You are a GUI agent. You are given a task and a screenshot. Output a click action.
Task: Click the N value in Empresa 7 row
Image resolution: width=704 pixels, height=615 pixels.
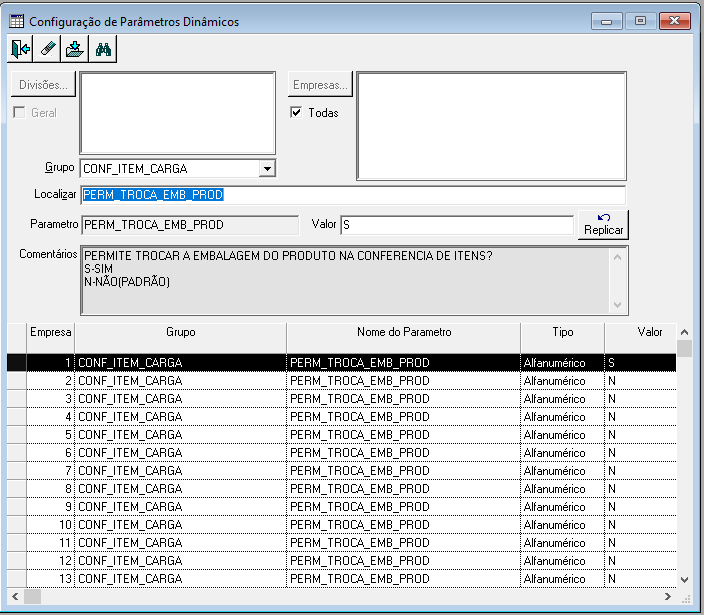point(612,470)
